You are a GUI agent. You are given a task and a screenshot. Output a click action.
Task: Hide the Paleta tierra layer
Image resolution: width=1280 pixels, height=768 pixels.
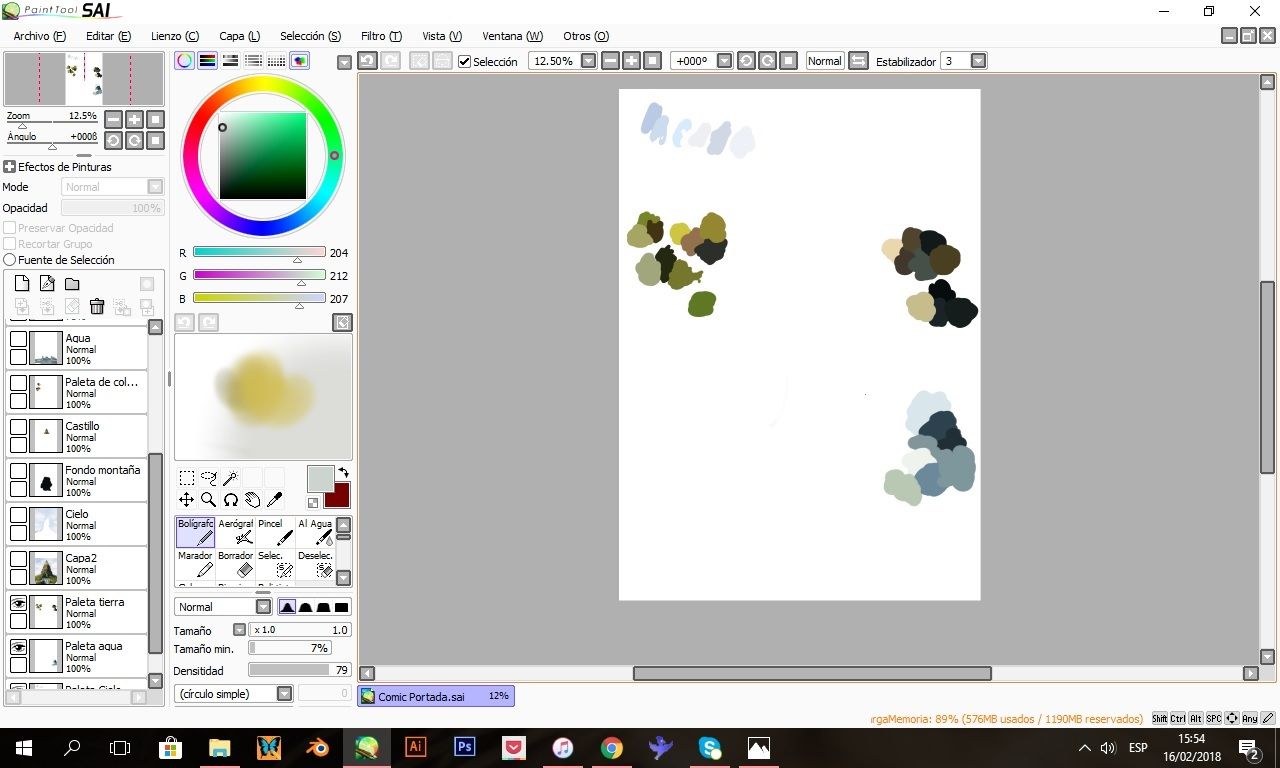tap(18, 604)
